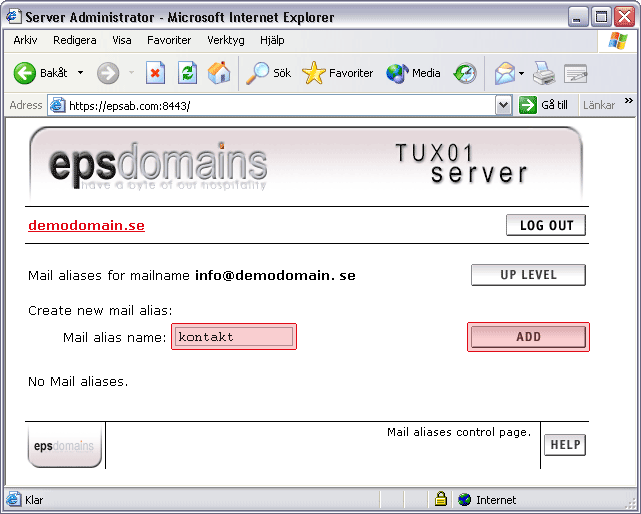Click the HELP button in footer

(565, 445)
